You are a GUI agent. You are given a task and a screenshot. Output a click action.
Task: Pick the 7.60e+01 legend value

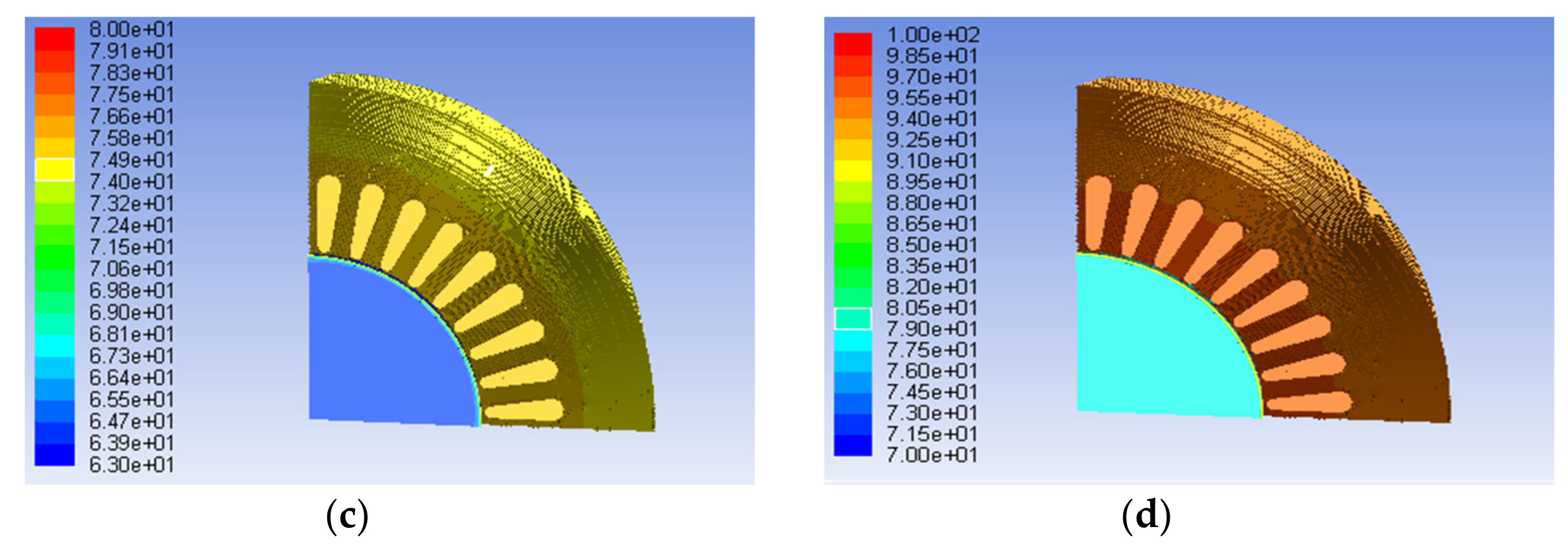[932, 371]
